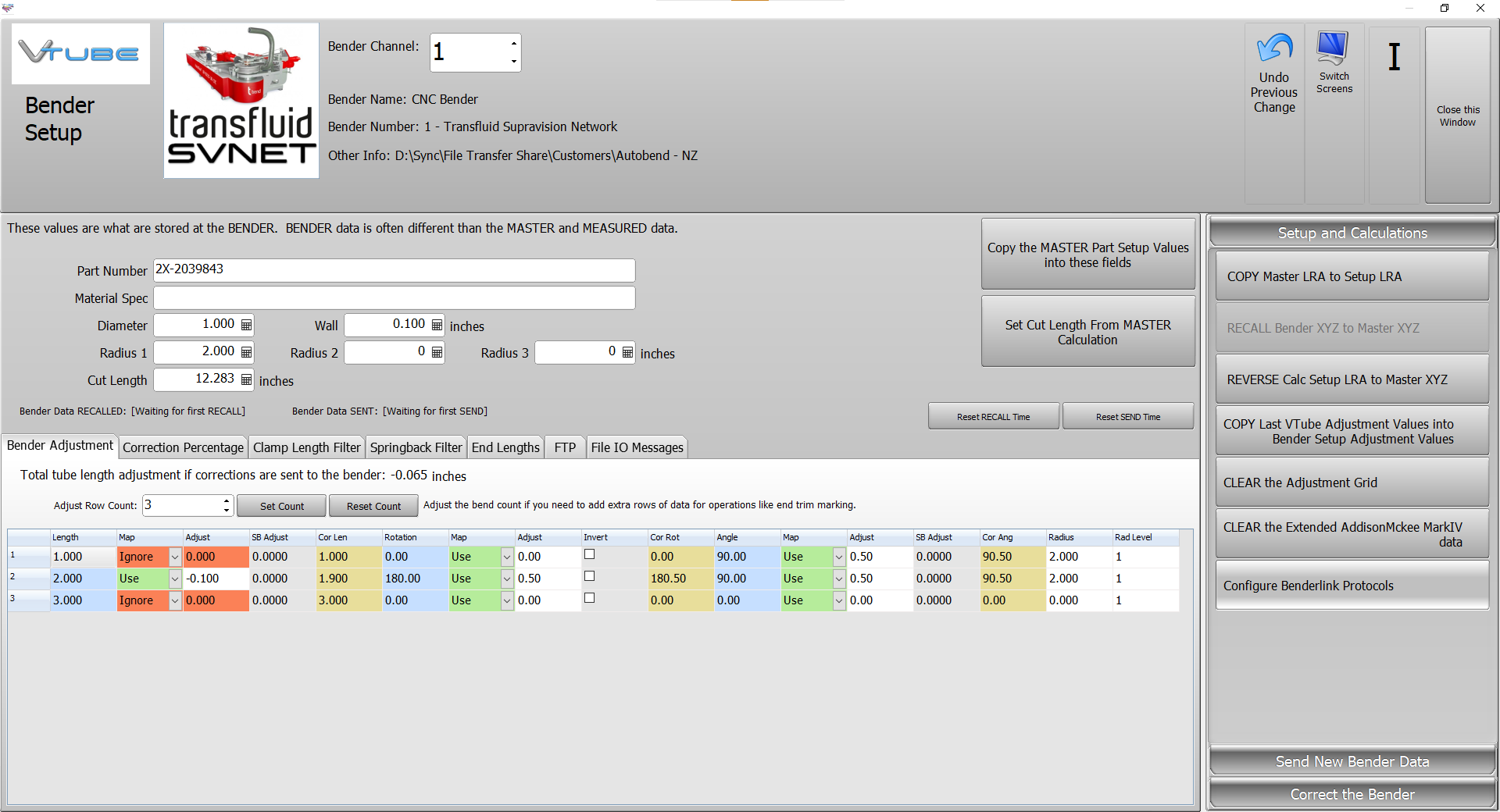1500x812 pixels.
Task: Click the Undo Previous Change icon
Action: [x=1274, y=49]
